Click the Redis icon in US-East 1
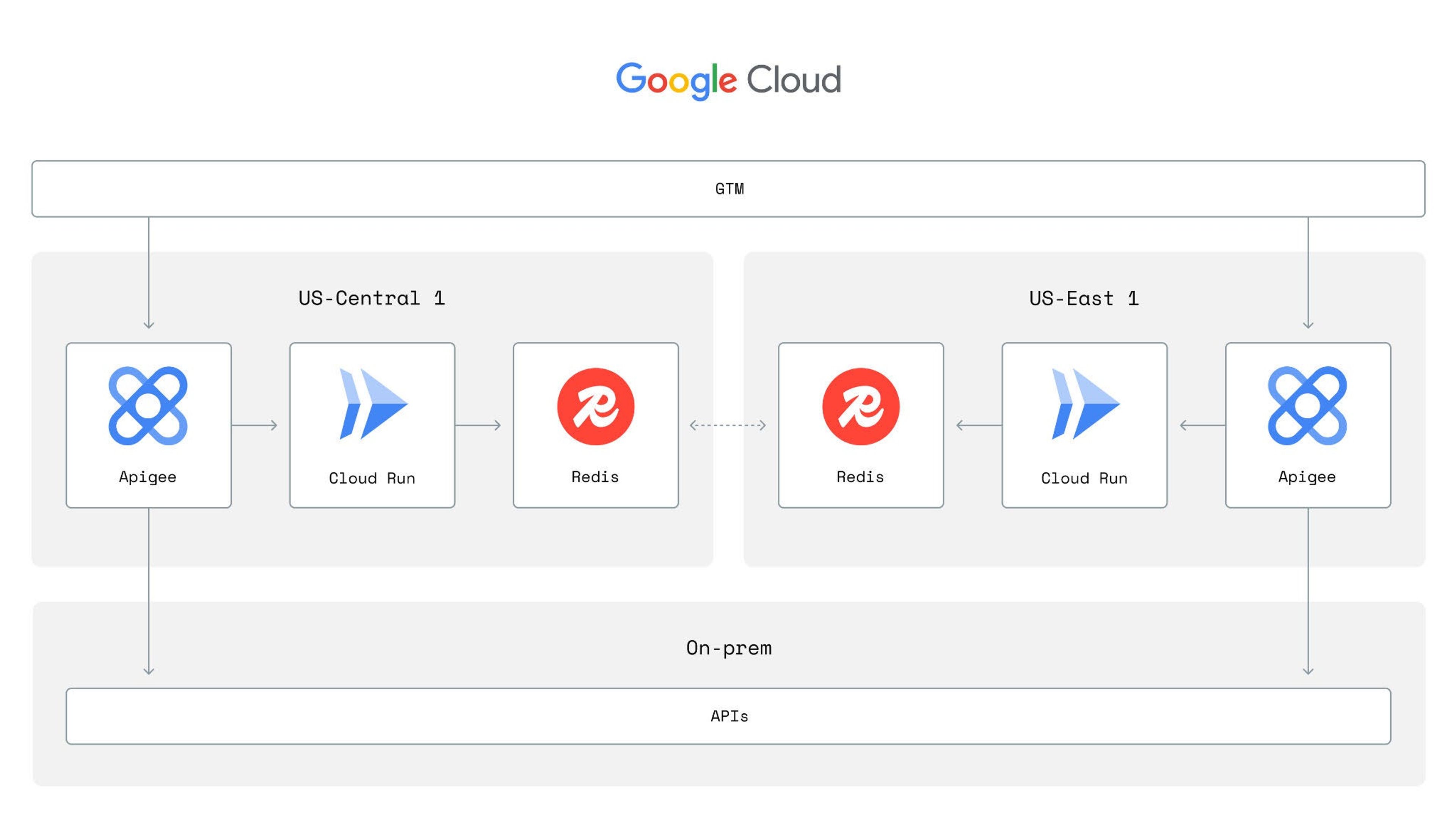Viewport: 1456px width, 819px height. (x=860, y=406)
